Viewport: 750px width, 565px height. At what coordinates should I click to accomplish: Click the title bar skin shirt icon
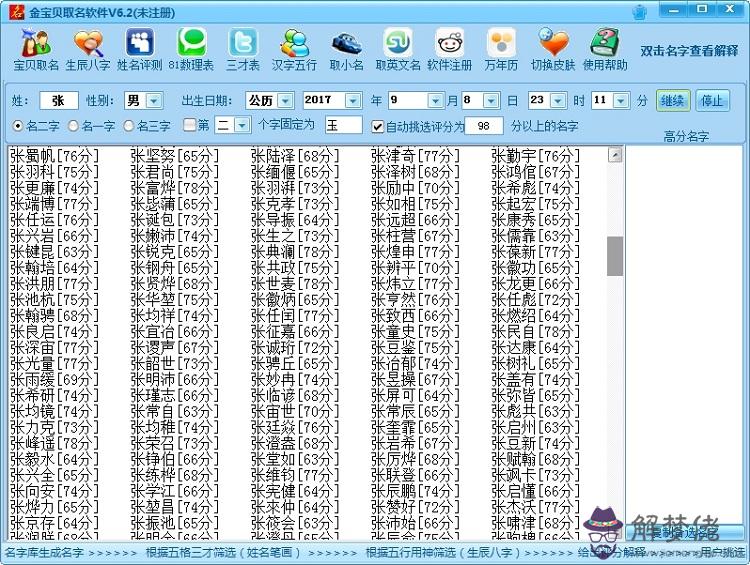pos(640,12)
